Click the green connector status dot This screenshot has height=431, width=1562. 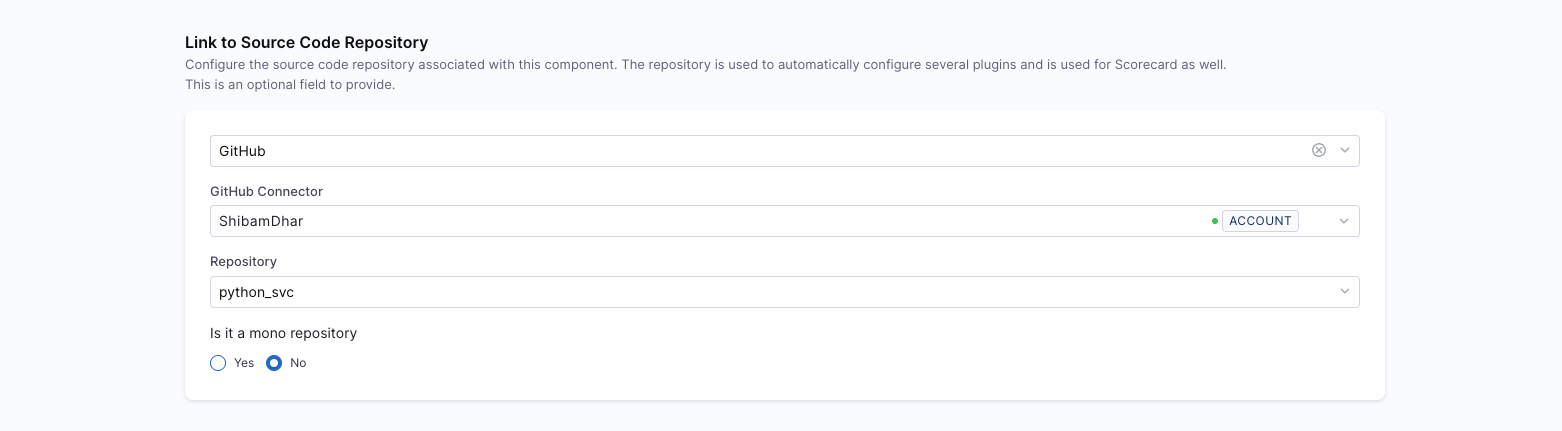1215,221
